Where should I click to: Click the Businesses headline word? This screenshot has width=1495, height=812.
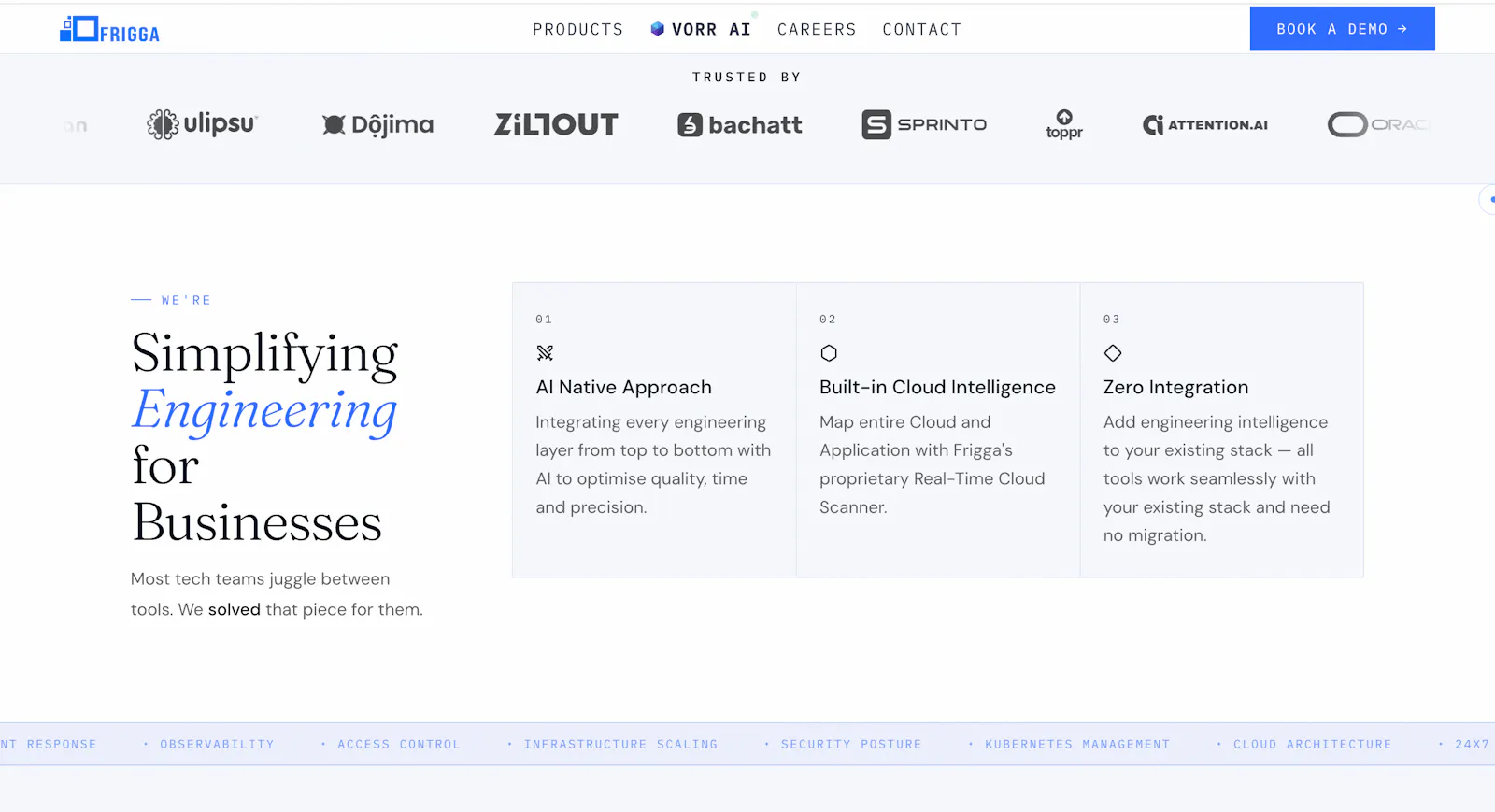click(x=257, y=523)
